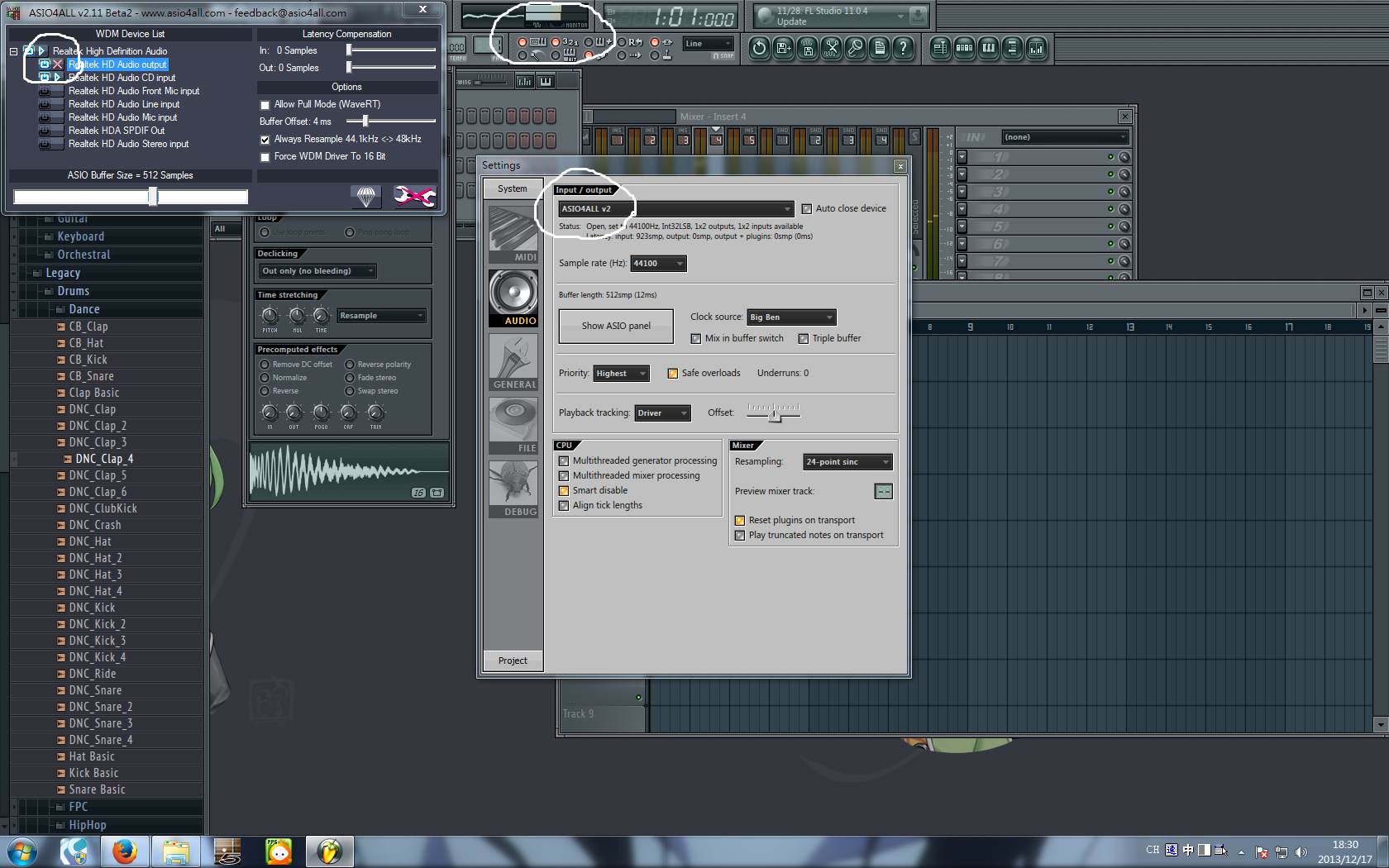1389x868 pixels.
Task: Select DNC_Kick sample in browser
Action: [x=92, y=608]
